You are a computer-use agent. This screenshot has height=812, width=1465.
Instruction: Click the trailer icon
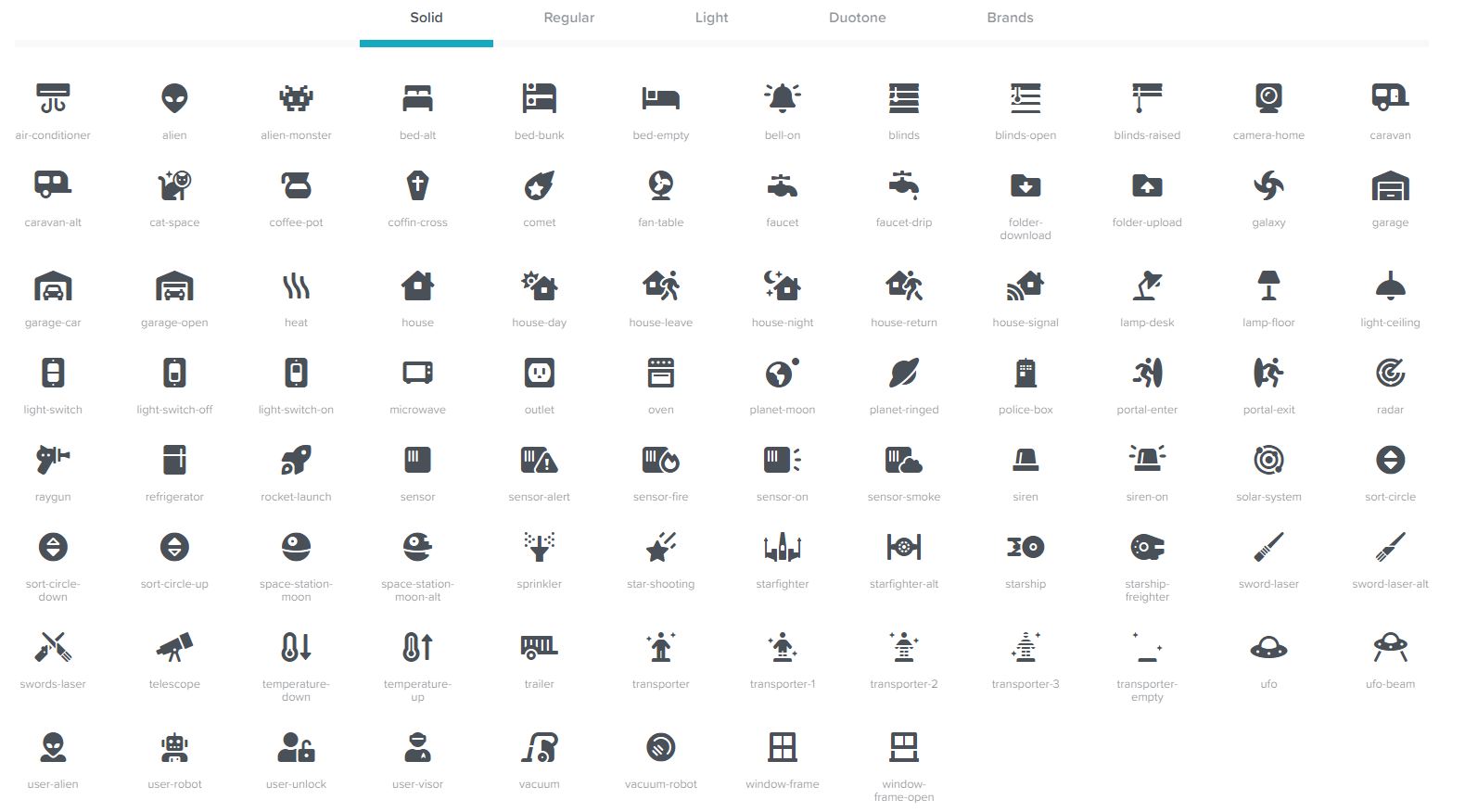(x=540, y=647)
